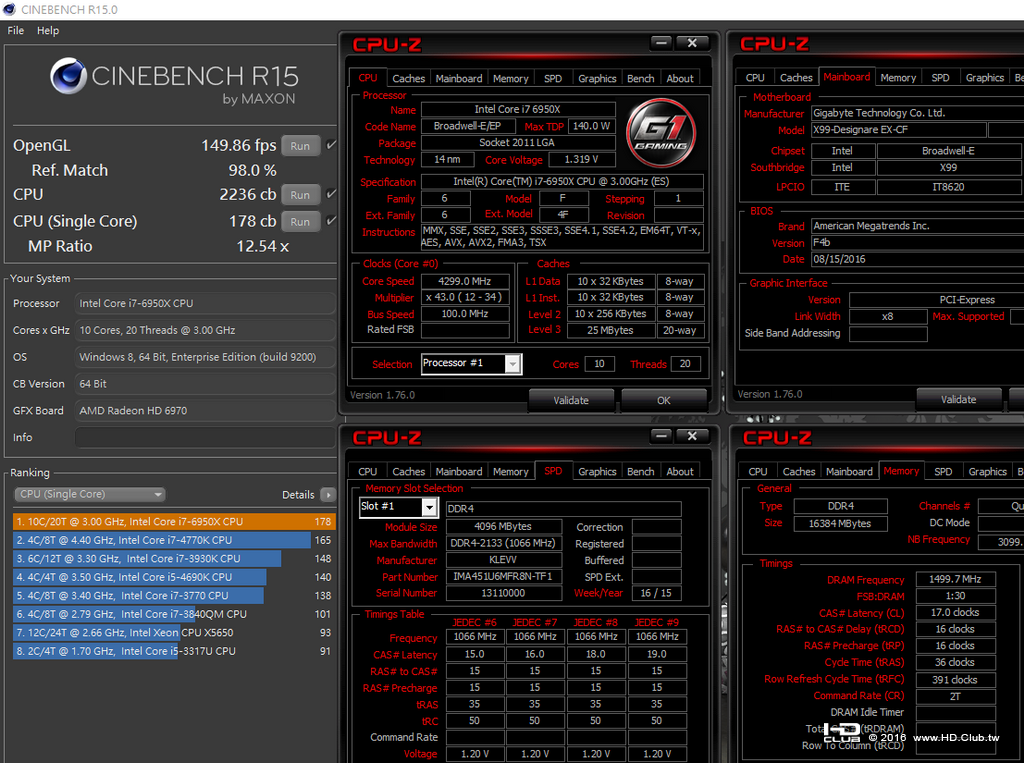Select Mainboard tab in bottom-right CPU-Z window
Screen dimensions: 1024x763
[849, 472]
